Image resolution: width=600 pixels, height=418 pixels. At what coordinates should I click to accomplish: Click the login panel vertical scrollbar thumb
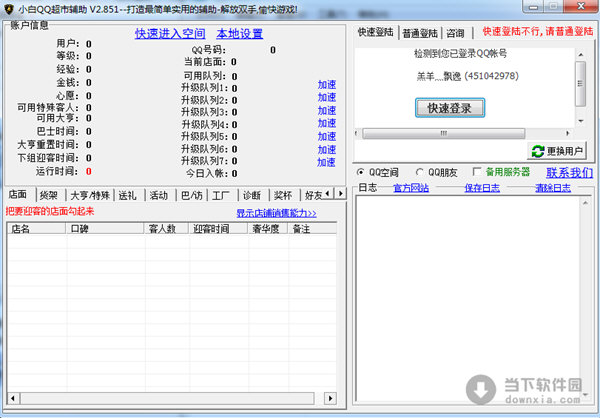[x=580, y=83]
